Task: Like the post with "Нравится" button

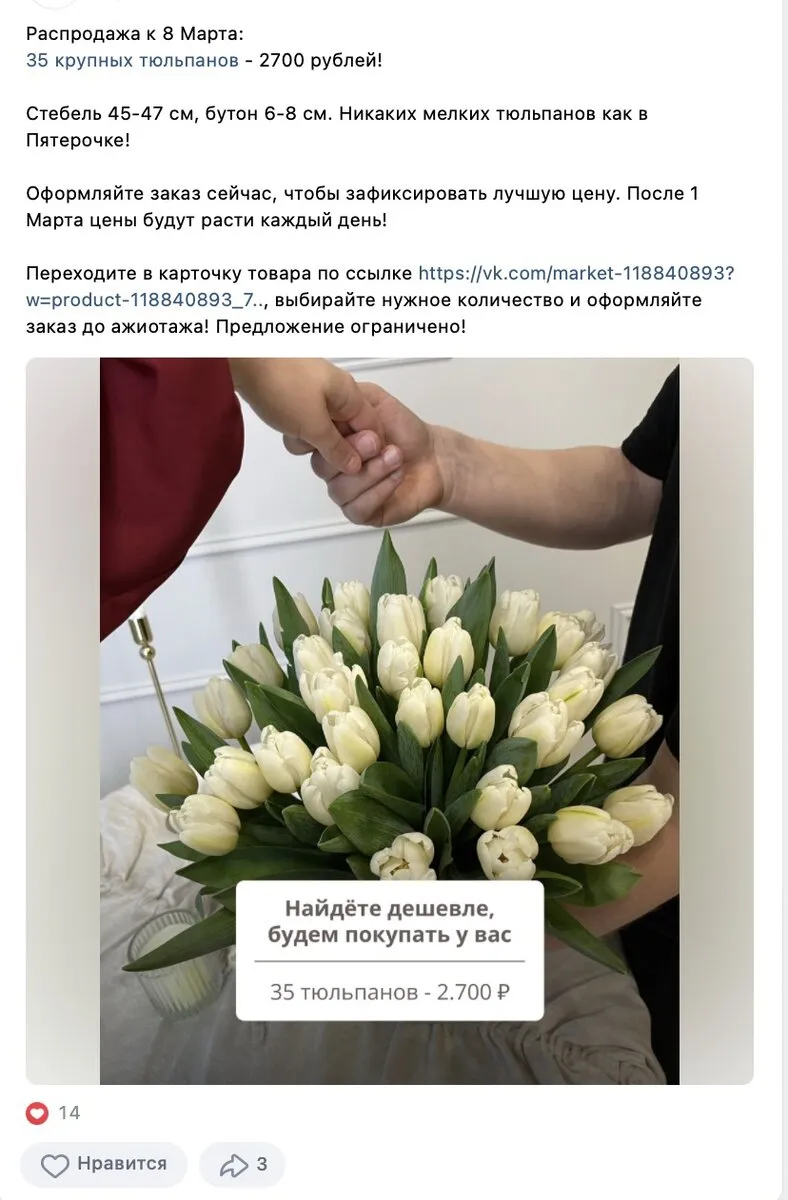Action: 104,1164
